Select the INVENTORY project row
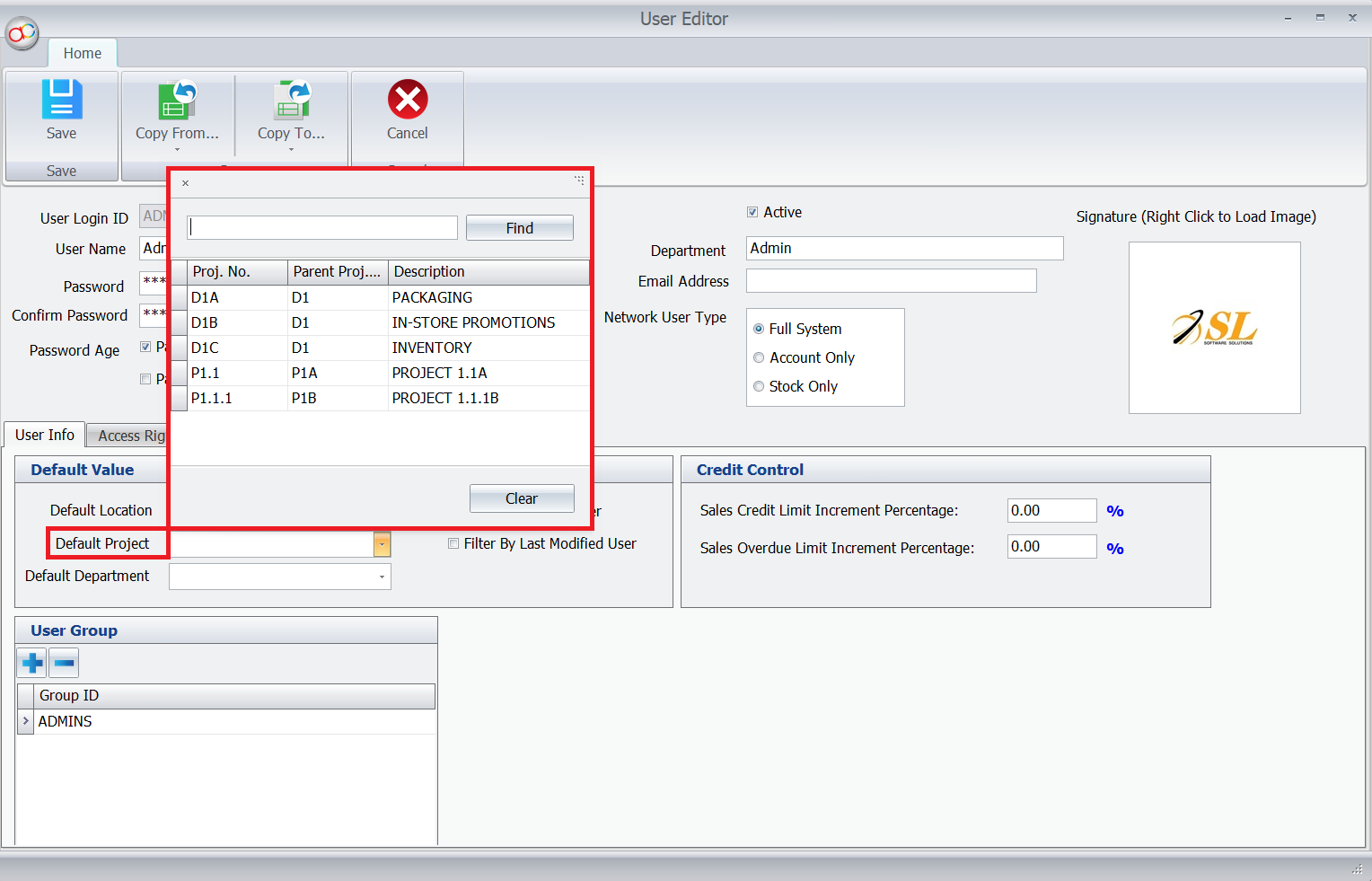This screenshot has height=881, width=1372. pos(431,348)
